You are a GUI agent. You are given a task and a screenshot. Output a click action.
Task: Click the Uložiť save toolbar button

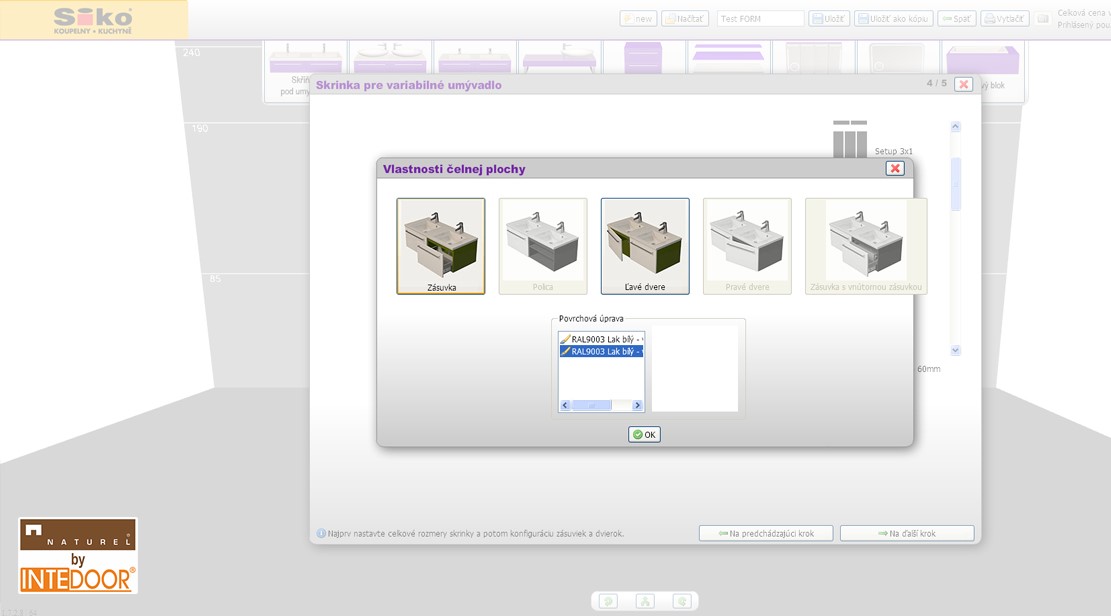pos(829,19)
